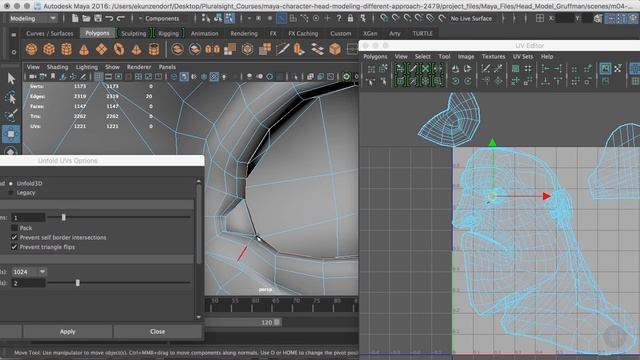Toggle the UV Editor dimmed image button
Screen dimensions: 640x360
point(605,81)
